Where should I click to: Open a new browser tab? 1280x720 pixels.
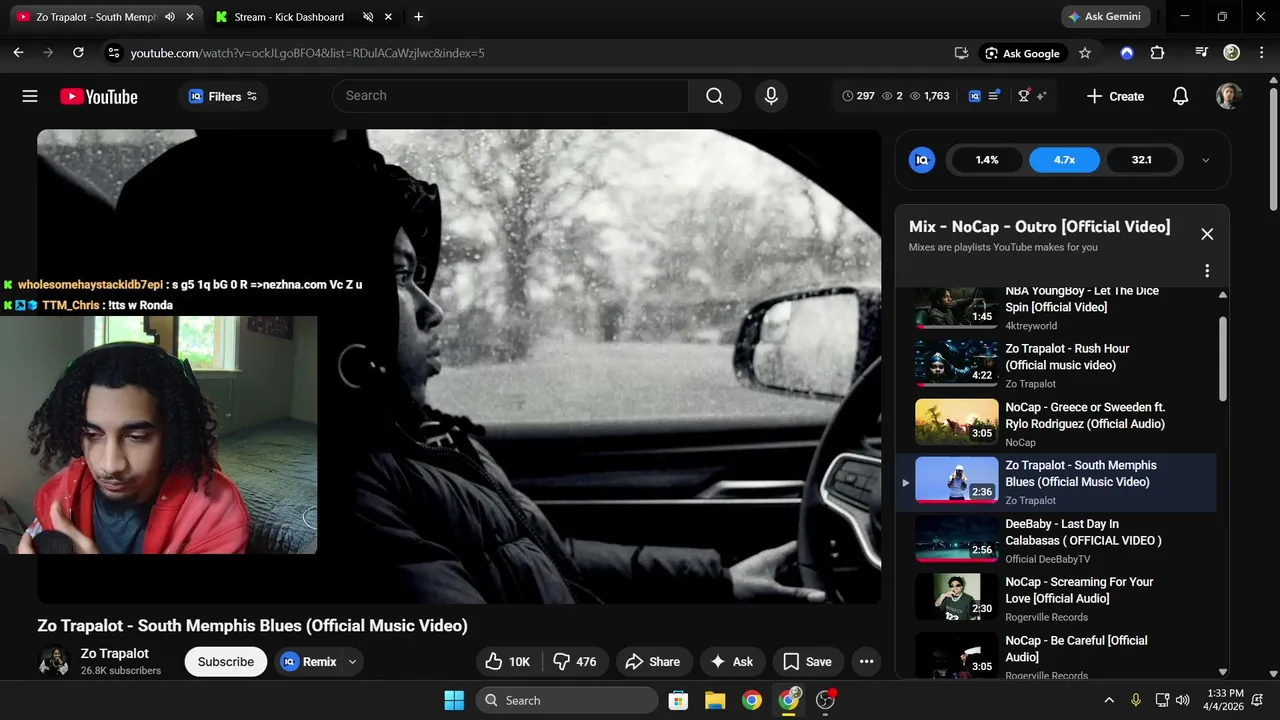pos(418,17)
